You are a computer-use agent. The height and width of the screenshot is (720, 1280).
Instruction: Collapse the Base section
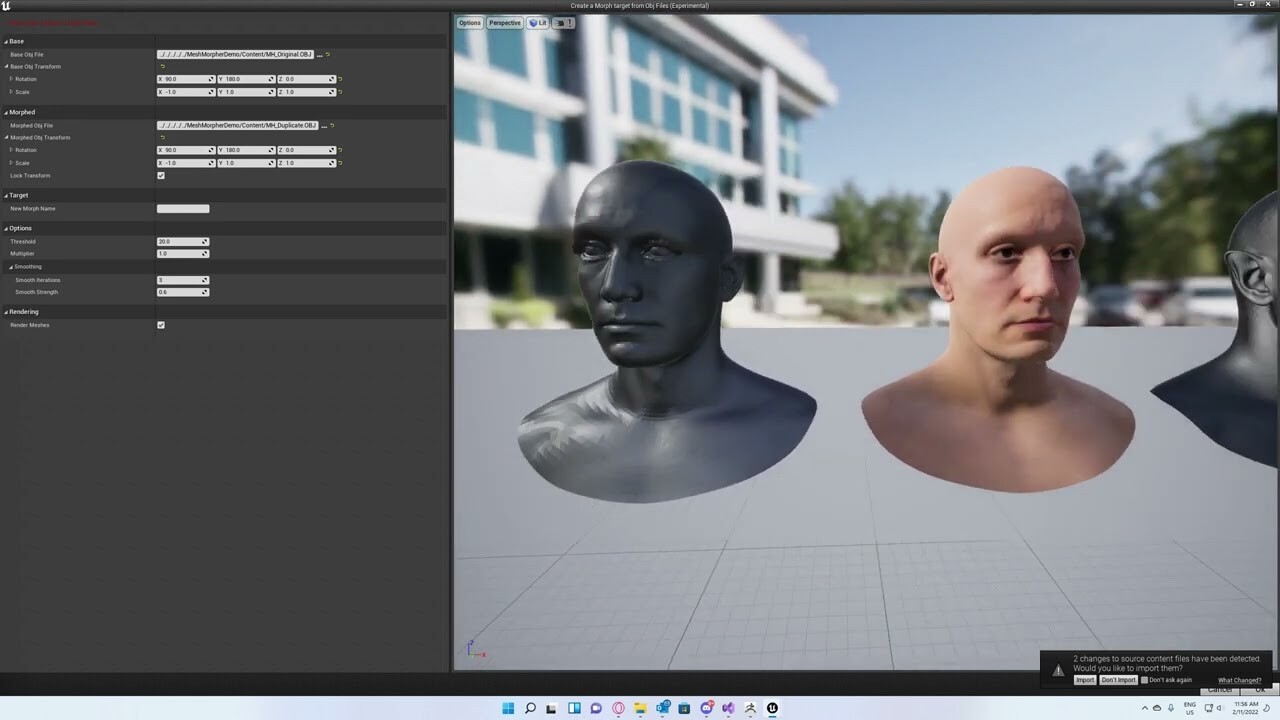pos(8,41)
